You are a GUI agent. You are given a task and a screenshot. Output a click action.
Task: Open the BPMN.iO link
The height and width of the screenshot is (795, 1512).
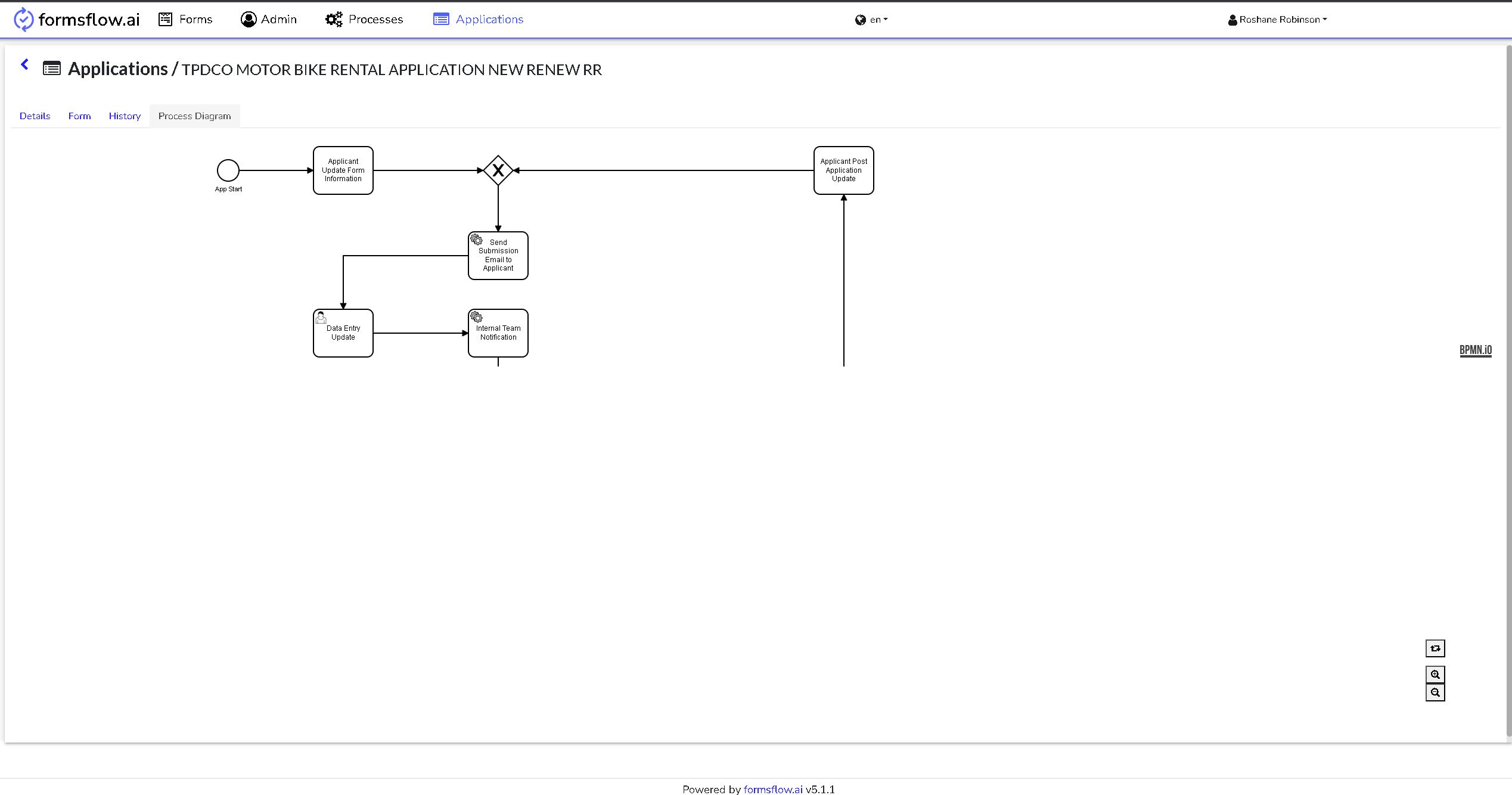tap(1475, 350)
